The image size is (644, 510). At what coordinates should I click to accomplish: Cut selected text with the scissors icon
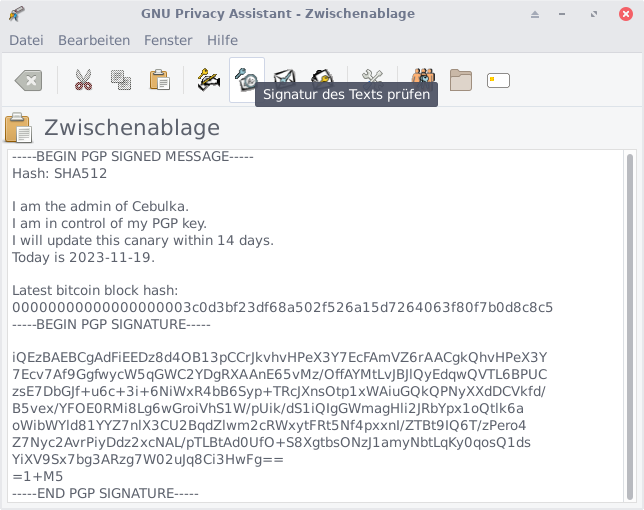[83, 81]
